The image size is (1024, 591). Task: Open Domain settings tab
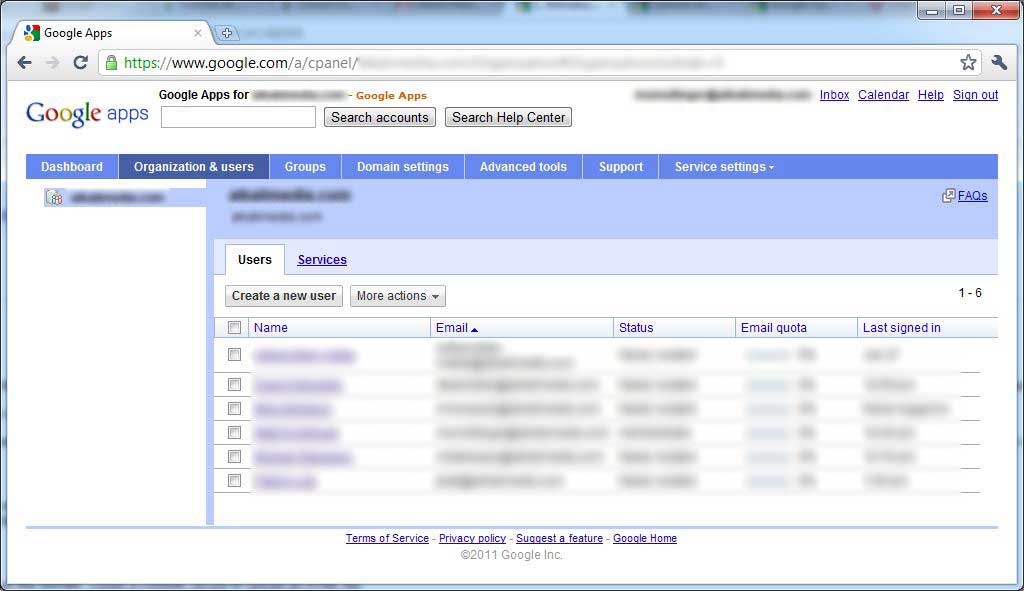point(403,167)
